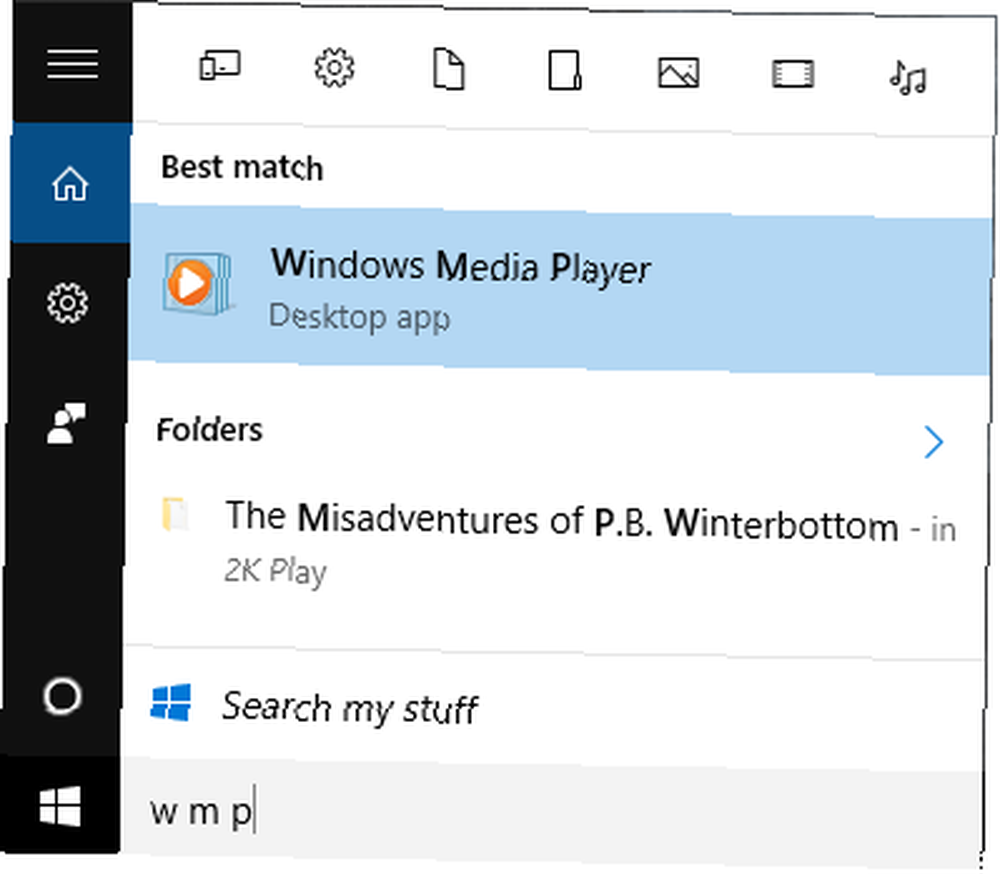Filter results by videos icon
Screen dimensions: 1000x874
click(x=793, y=73)
